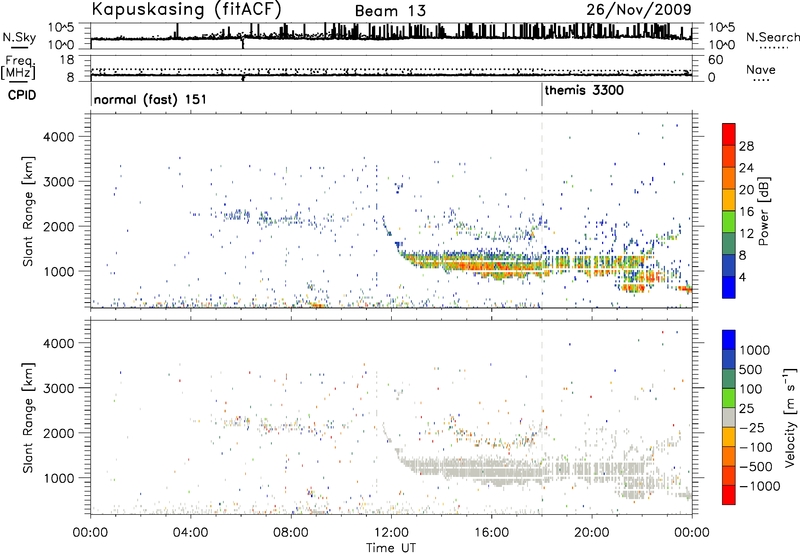Image resolution: width=800 pixels, height=554 pixels.
Task: Click the "Velocity [m s-1]" colorbar title
Action: point(790,417)
